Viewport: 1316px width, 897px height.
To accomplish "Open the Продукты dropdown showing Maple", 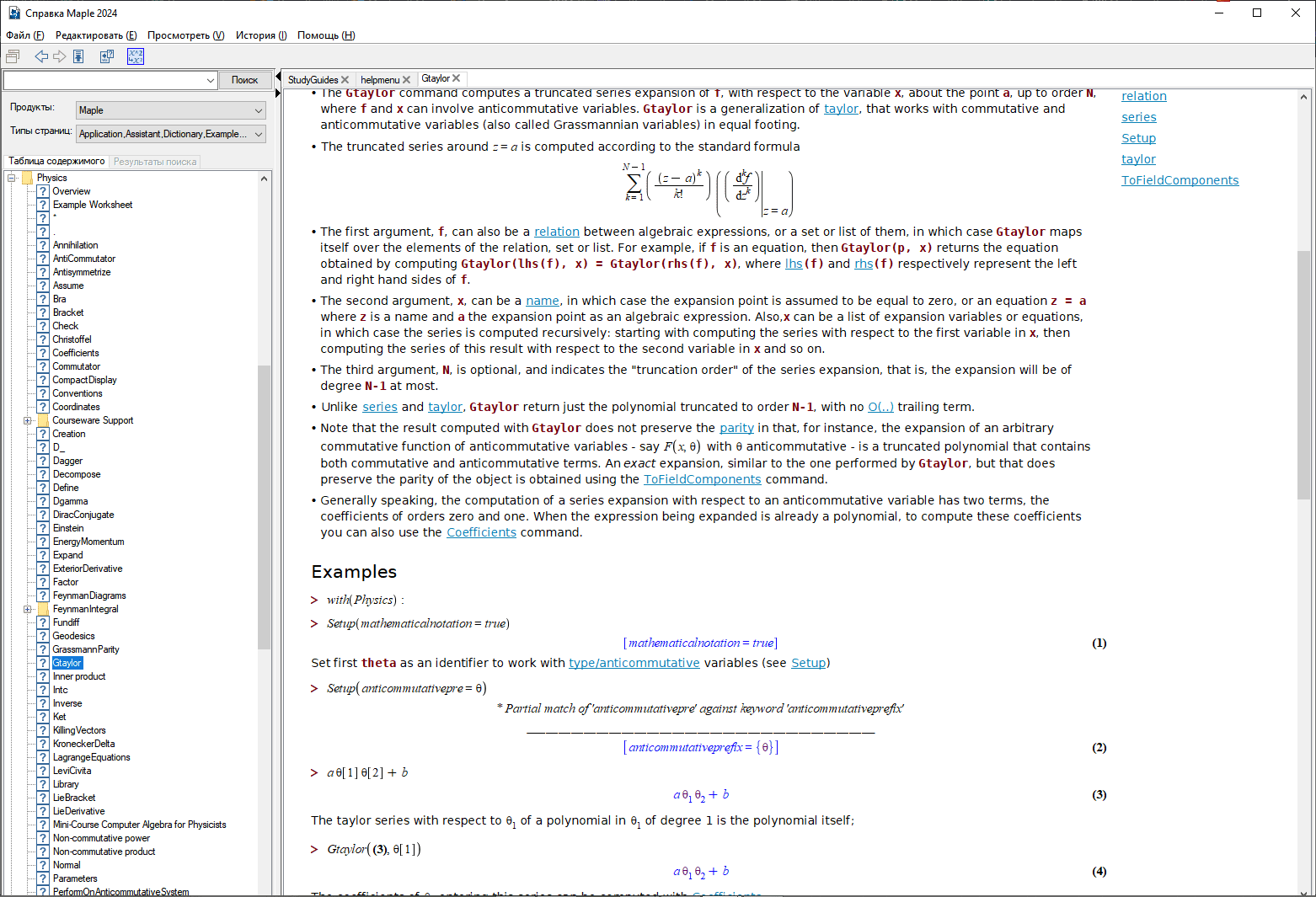I will [171, 110].
